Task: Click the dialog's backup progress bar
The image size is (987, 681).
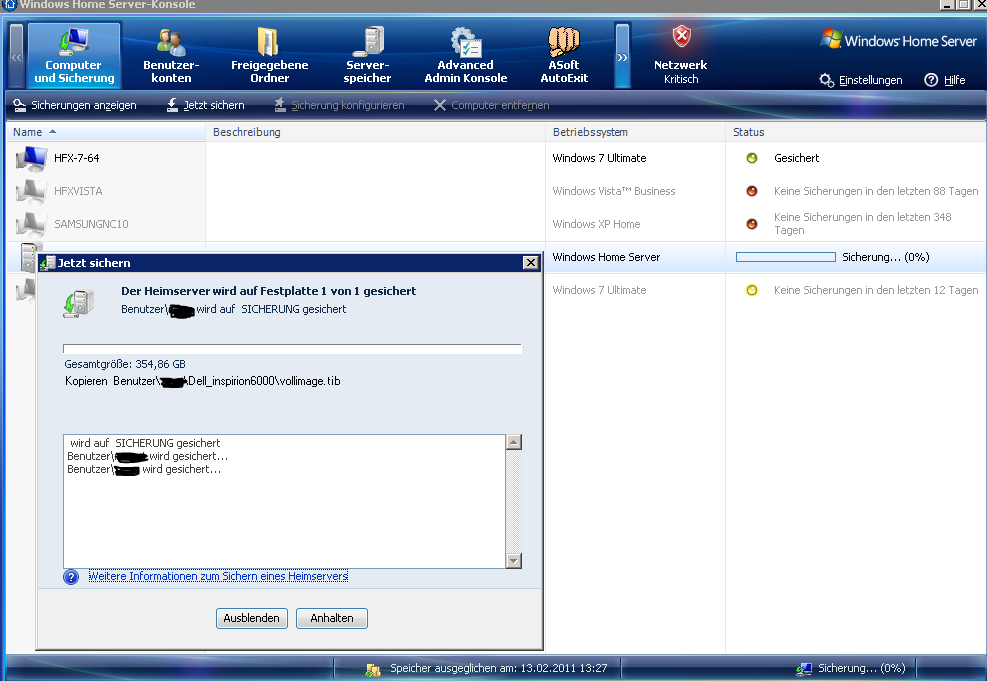Action: pos(292,349)
